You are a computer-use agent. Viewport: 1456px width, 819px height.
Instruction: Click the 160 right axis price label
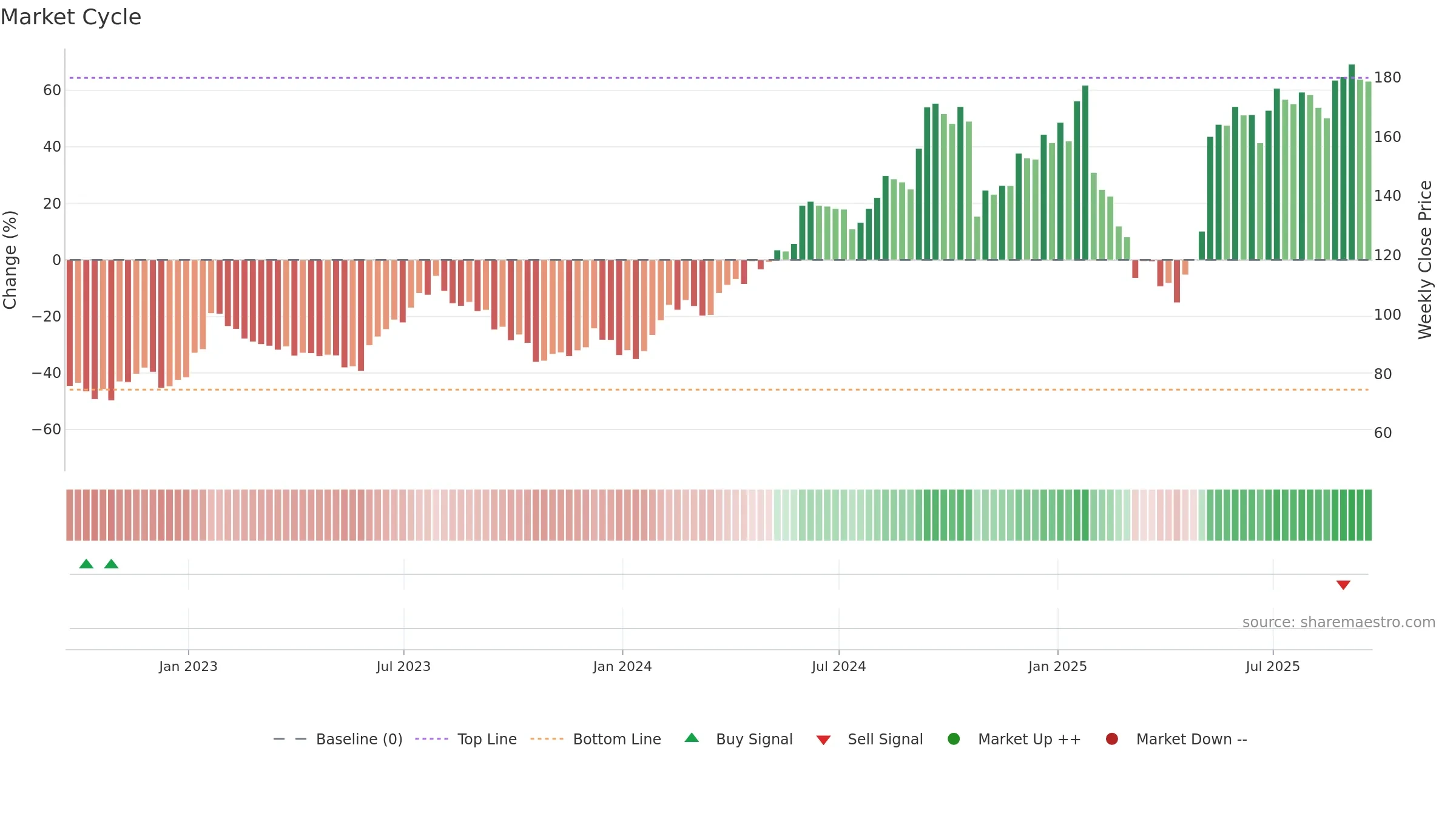[1387, 137]
